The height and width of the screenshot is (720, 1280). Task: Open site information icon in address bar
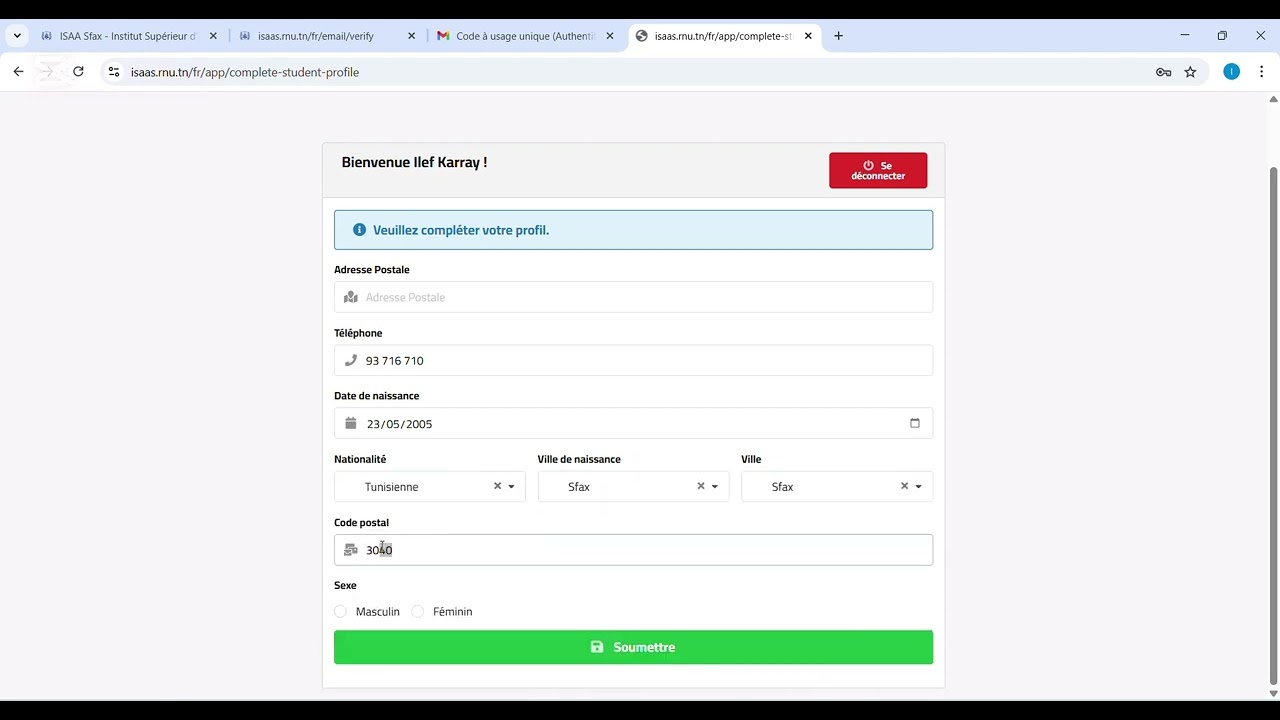coord(114,72)
